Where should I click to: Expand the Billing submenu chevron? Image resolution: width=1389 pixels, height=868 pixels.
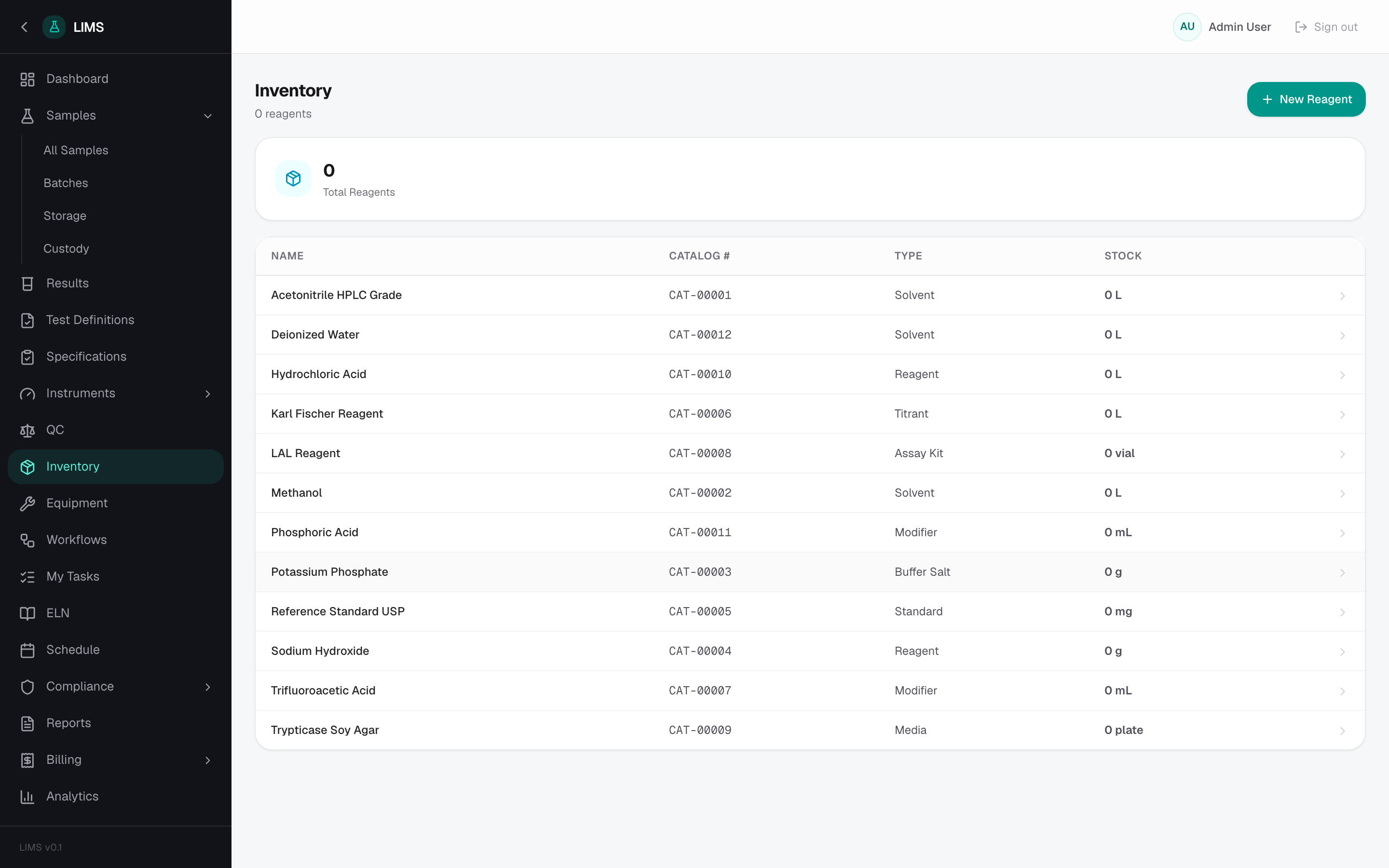coord(208,760)
